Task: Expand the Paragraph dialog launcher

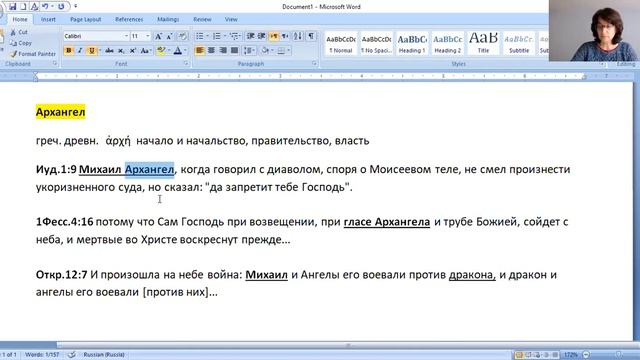Action: click(x=314, y=64)
